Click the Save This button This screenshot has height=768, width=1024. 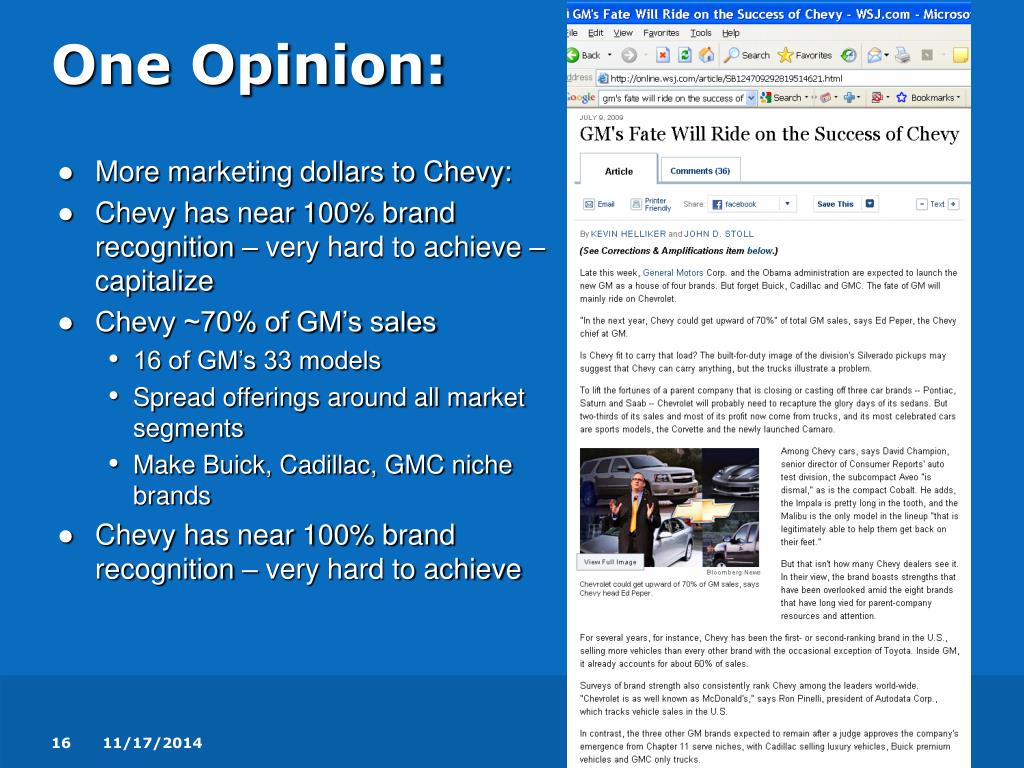click(835, 204)
